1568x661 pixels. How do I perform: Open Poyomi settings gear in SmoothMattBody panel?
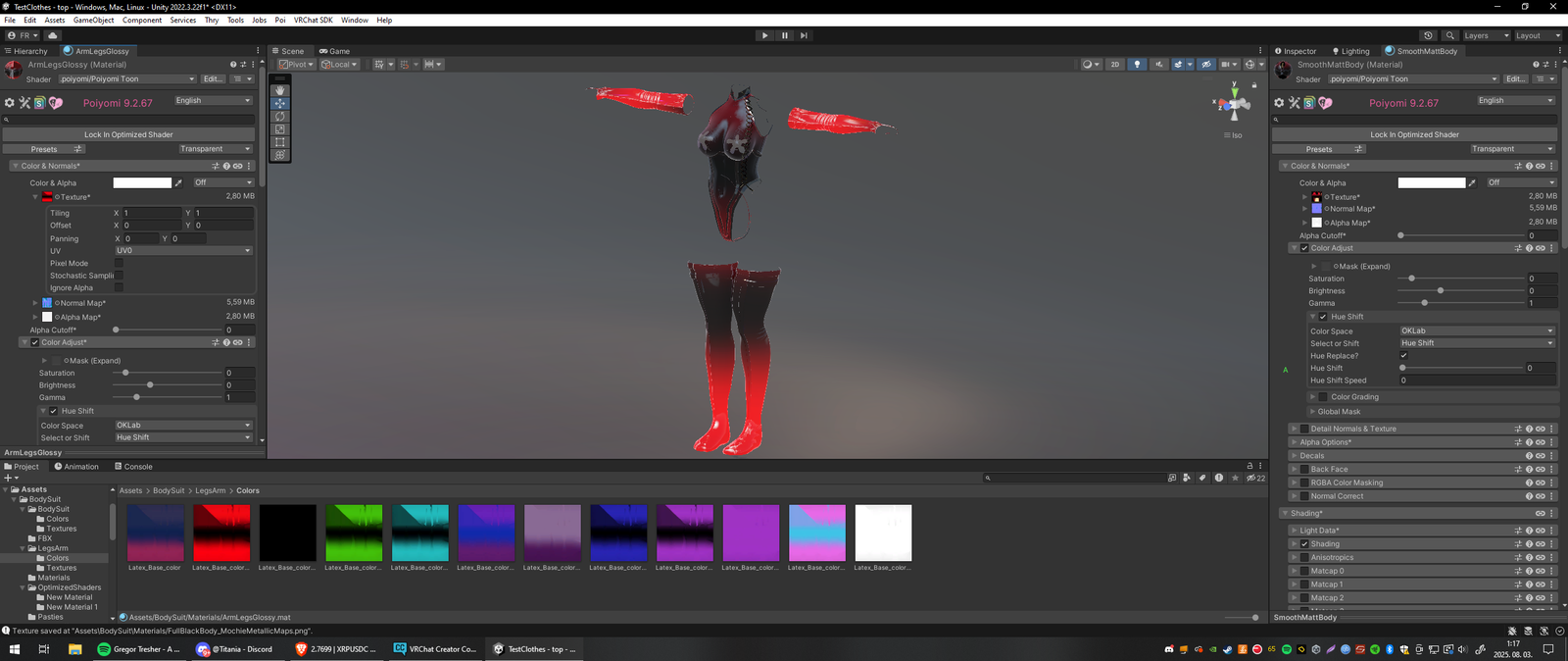pos(1279,103)
